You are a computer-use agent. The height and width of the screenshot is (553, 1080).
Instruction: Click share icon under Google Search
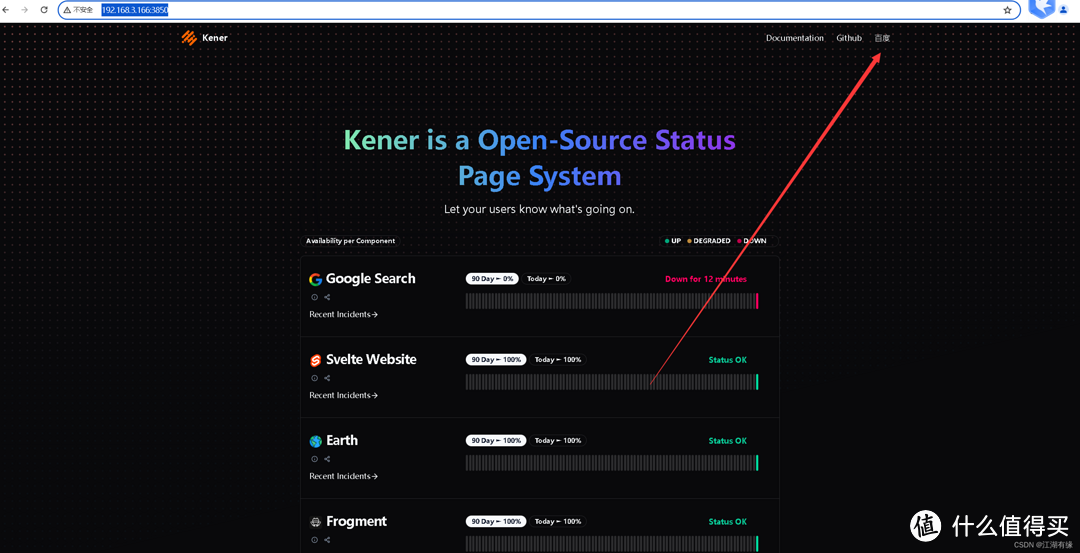click(x=327, y=298)
